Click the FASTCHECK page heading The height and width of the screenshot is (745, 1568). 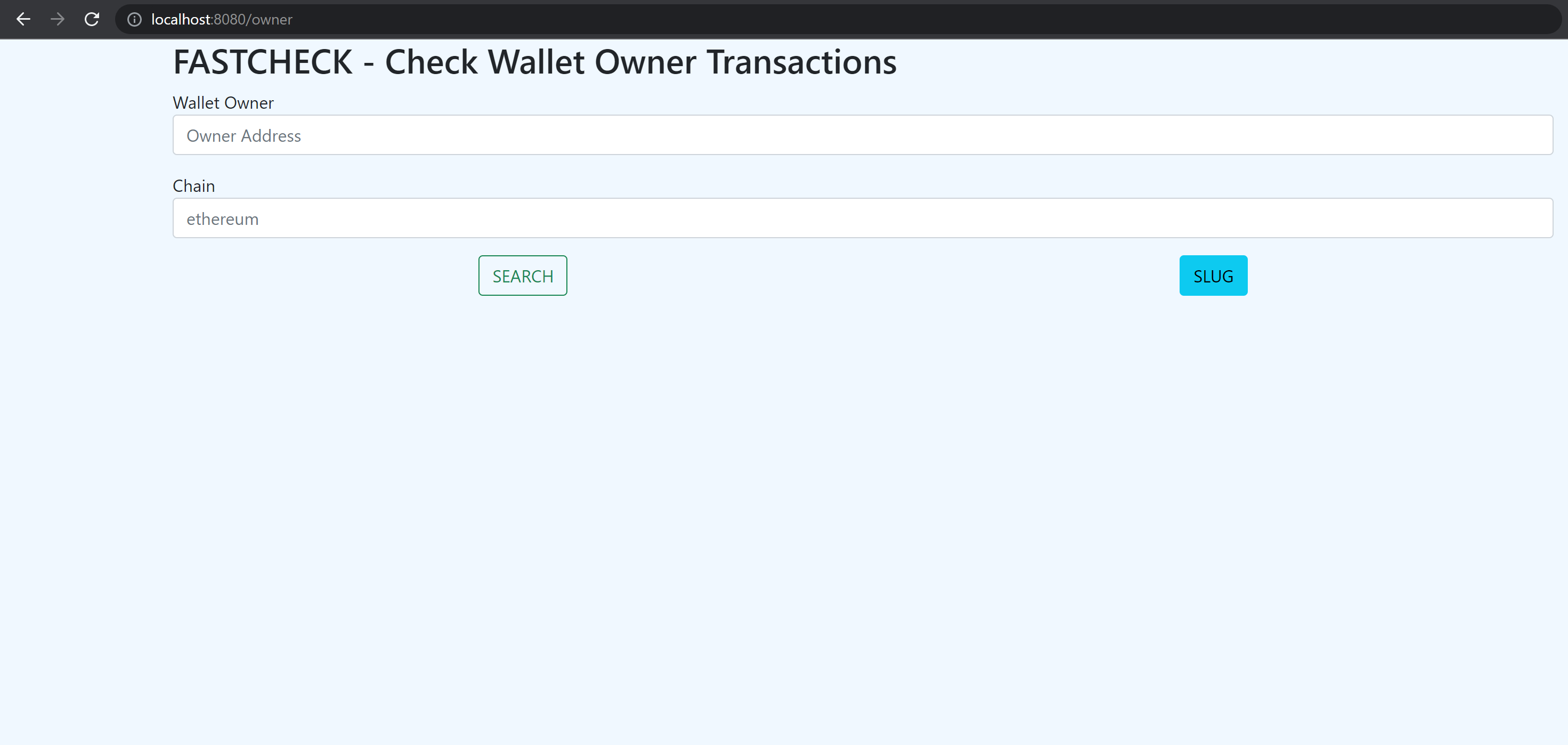(x=534, y=61)
